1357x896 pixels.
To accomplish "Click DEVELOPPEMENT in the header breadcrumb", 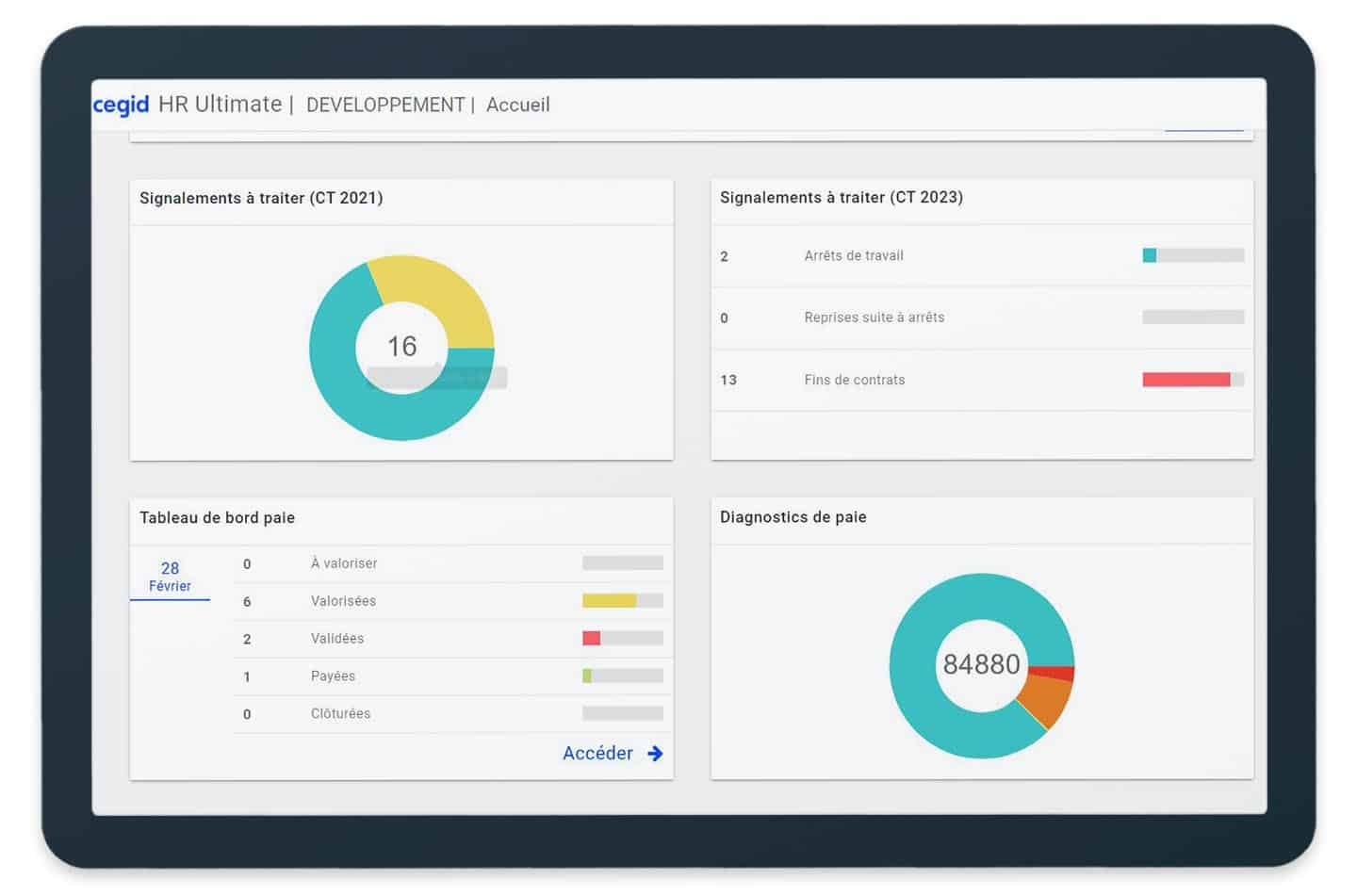I will tap(385, 105).
